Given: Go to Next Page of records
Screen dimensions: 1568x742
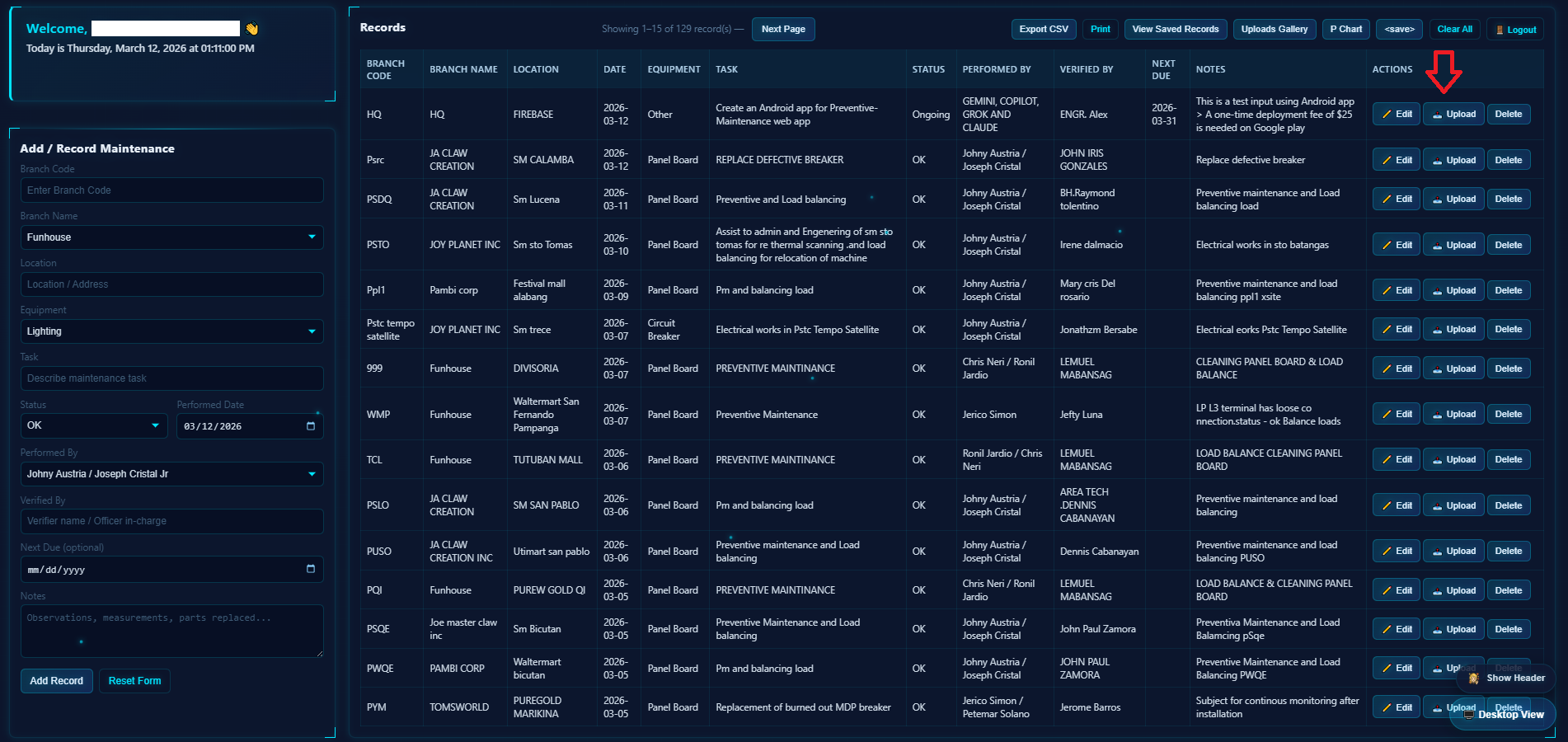Looking at the screenshot, I should click(782, 30).
